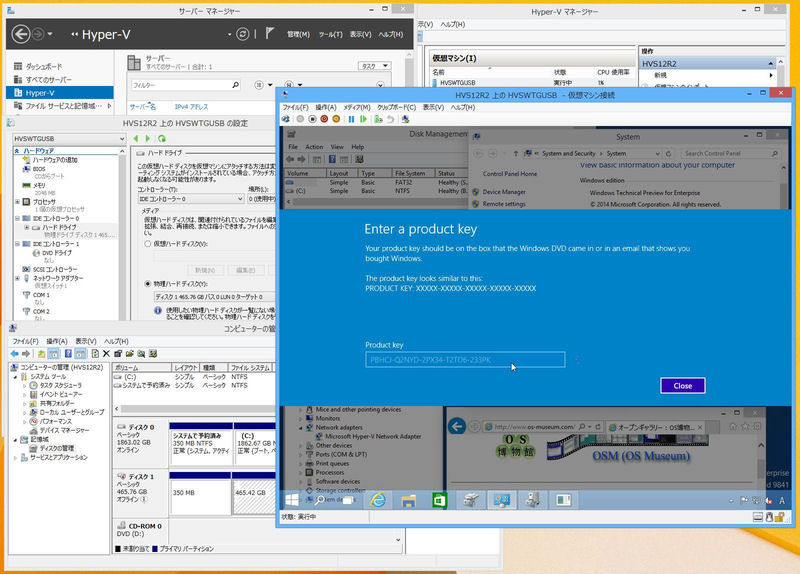Click the Server Manager refresh icon
Screen dimensions: 800x574
tap(243, 34)
